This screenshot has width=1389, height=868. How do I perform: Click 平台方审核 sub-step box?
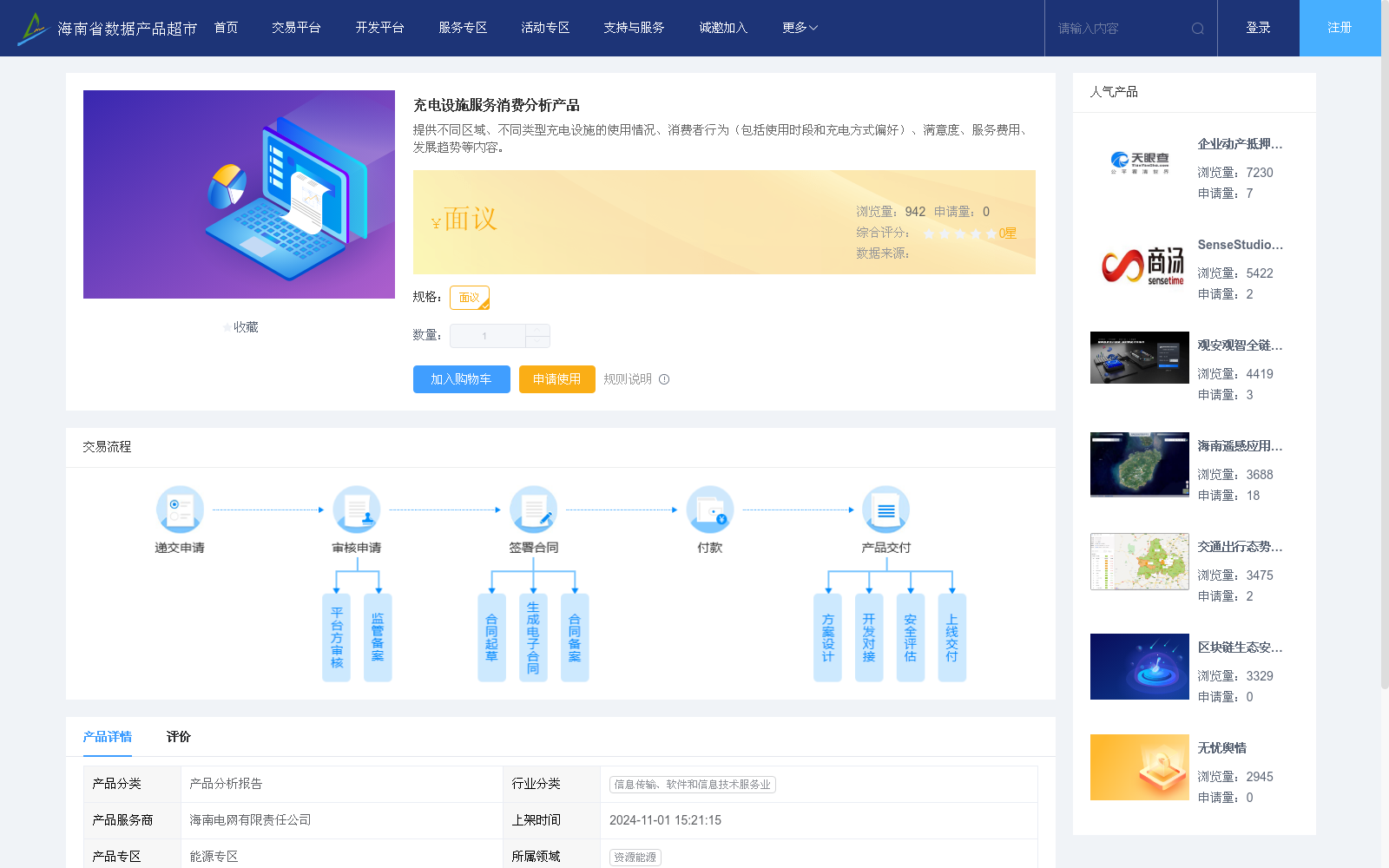pyautogui.click(x=337, y=638)
